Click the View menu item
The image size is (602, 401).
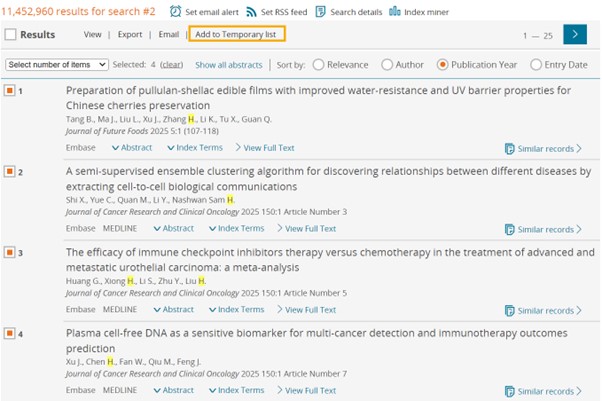pyautogui.click(x=93, y=35)
